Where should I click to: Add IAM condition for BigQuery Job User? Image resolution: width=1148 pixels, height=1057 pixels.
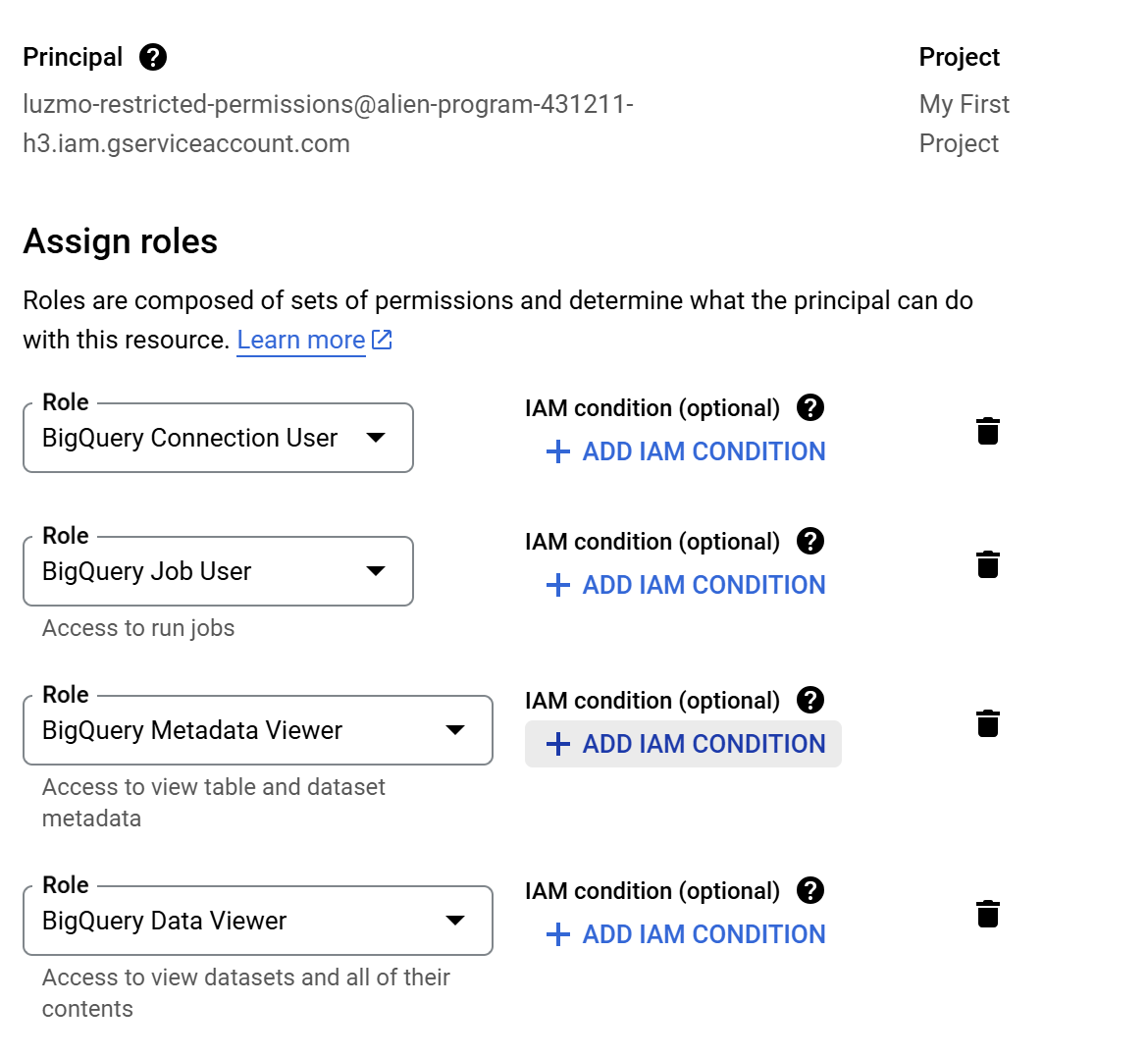684,585
